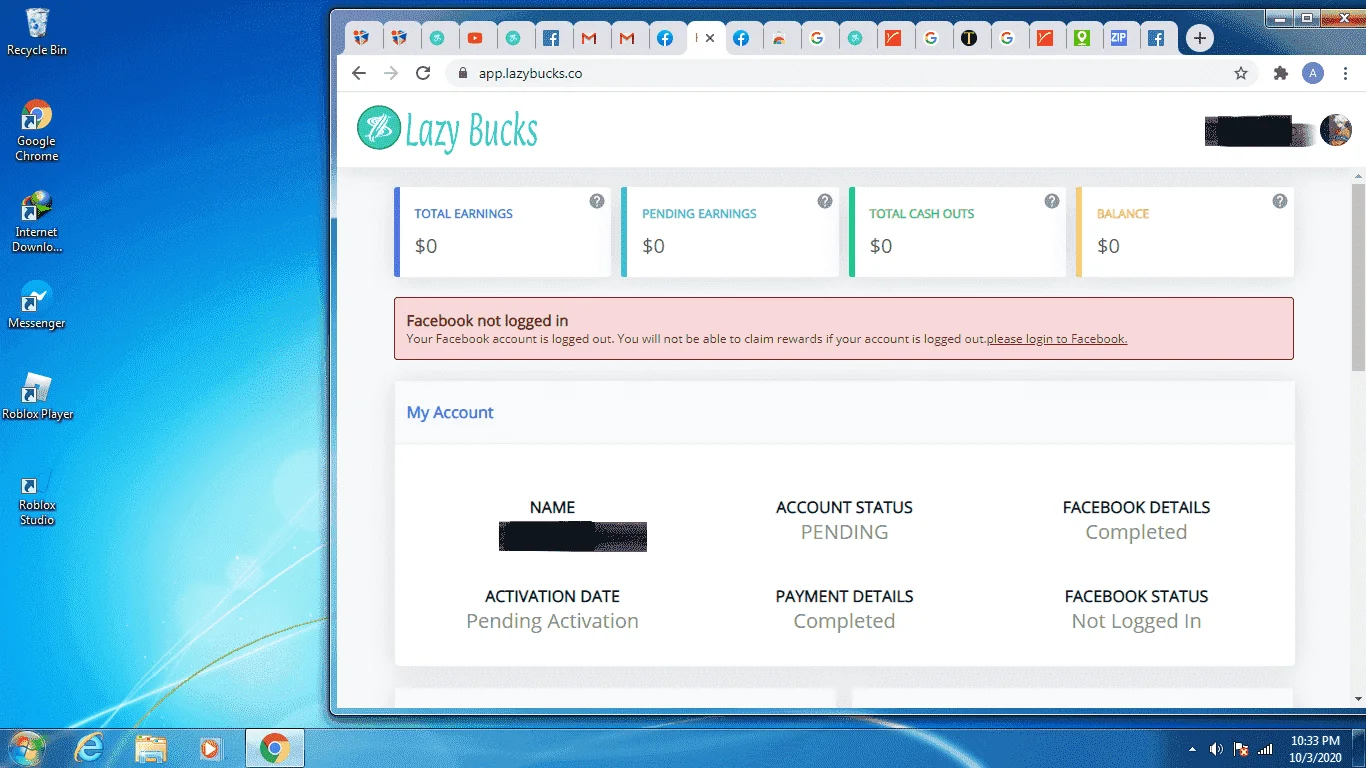View site security lock information
1366x768 pixels.
(462, 73)
